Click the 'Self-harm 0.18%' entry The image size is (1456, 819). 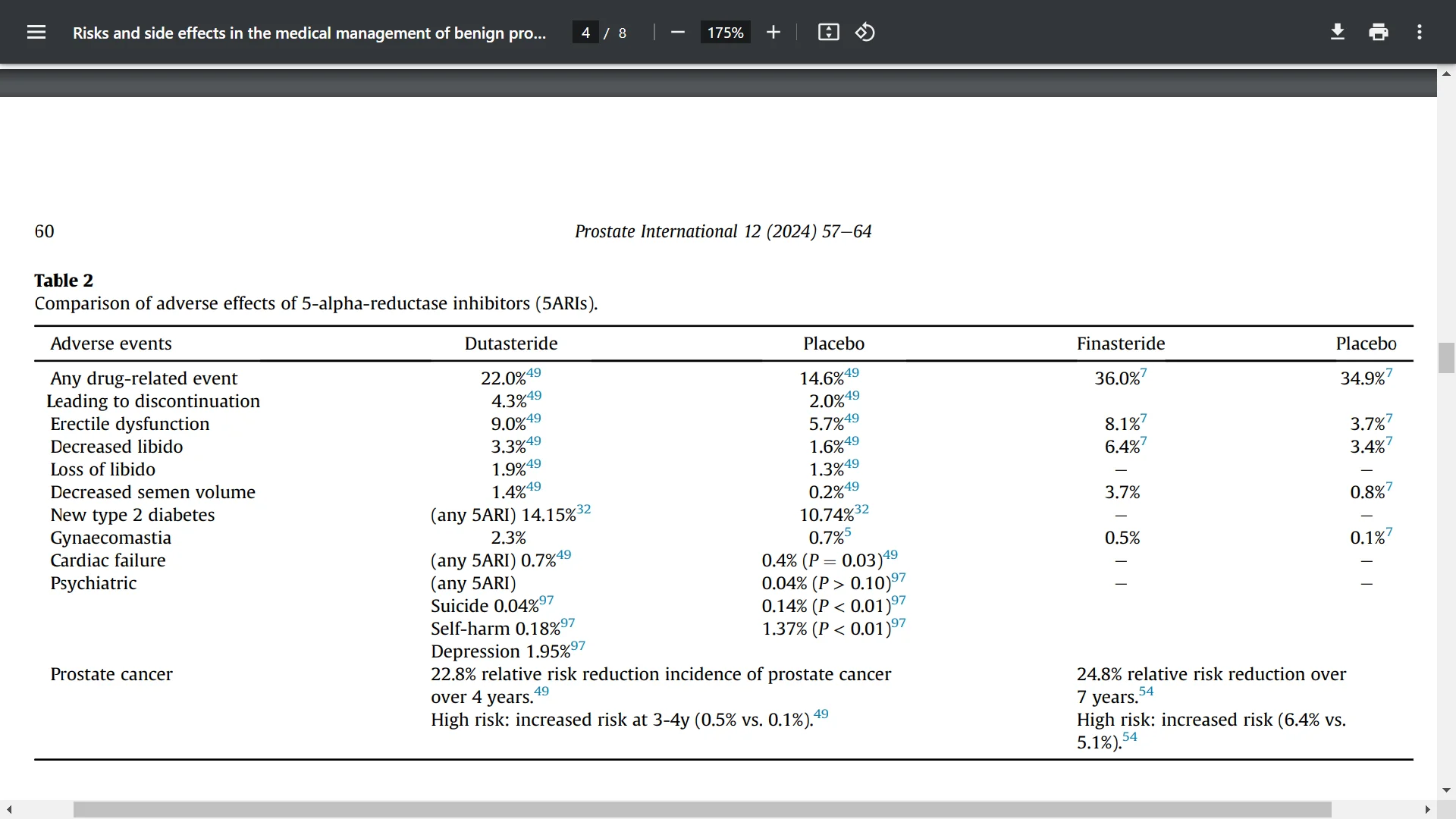[495, 629]
